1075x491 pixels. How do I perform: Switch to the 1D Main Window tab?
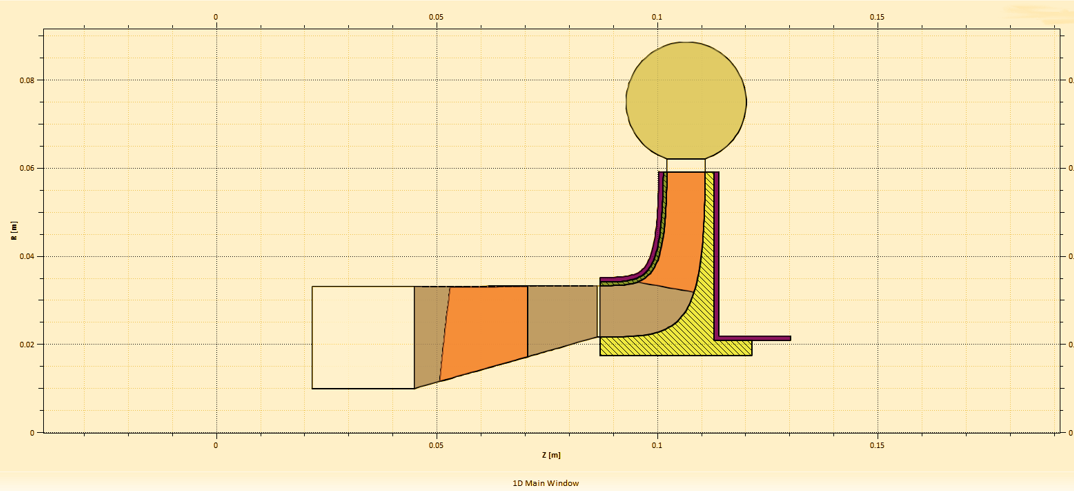(545, 483)
